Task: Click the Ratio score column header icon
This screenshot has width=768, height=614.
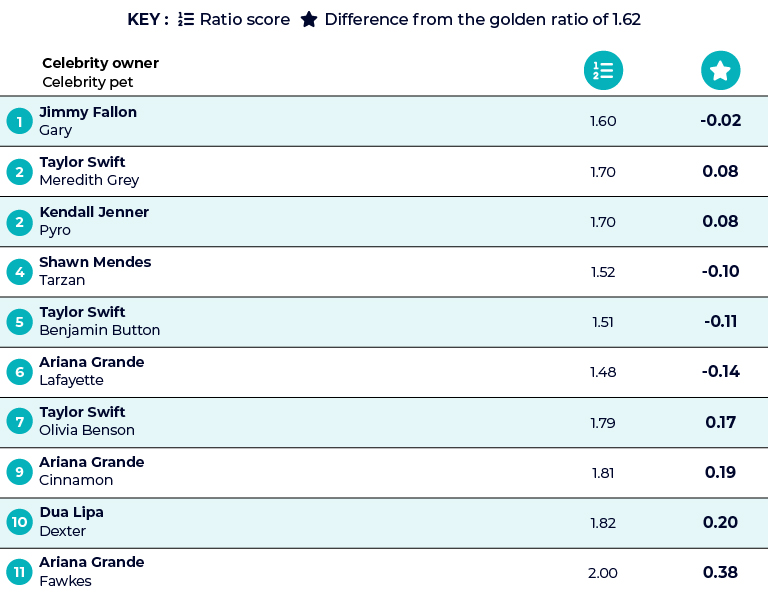Action: click(x=603, y=71)
